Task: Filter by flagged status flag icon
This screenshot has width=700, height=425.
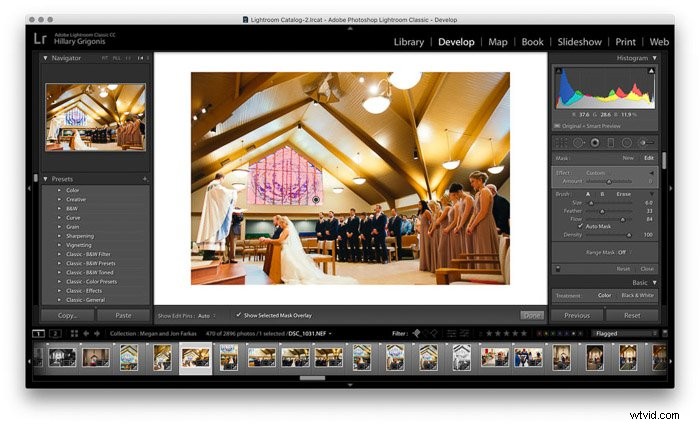Action: tap(416, 333)
